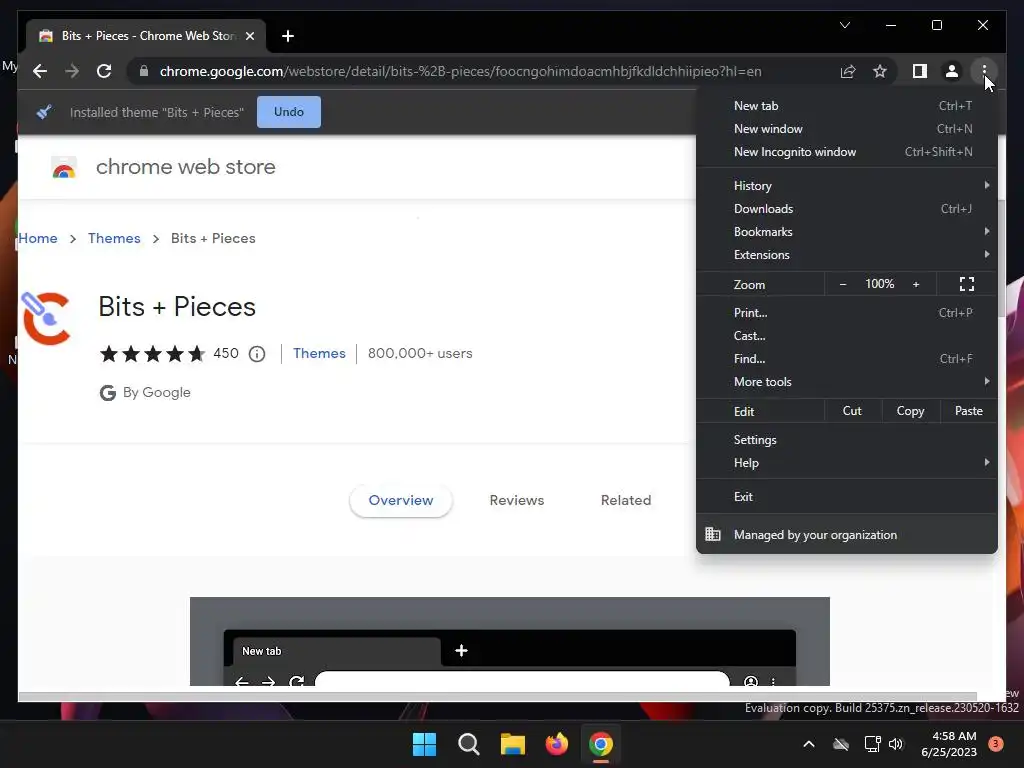
Task: Click the Chrome taskbar icon
Action: point(601,744)
